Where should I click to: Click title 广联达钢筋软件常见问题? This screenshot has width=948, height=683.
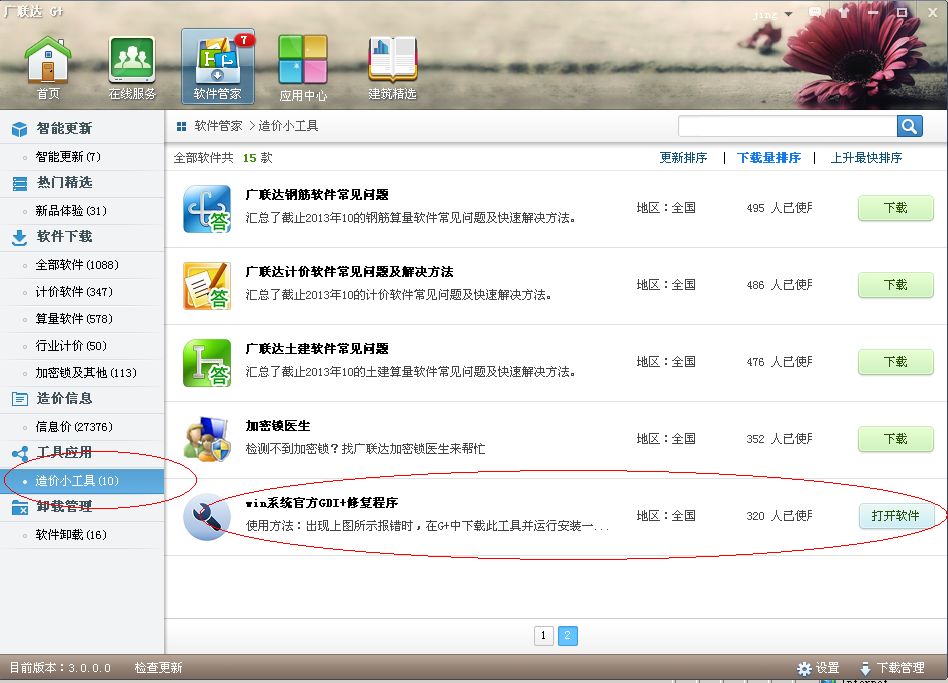(317, 195)
